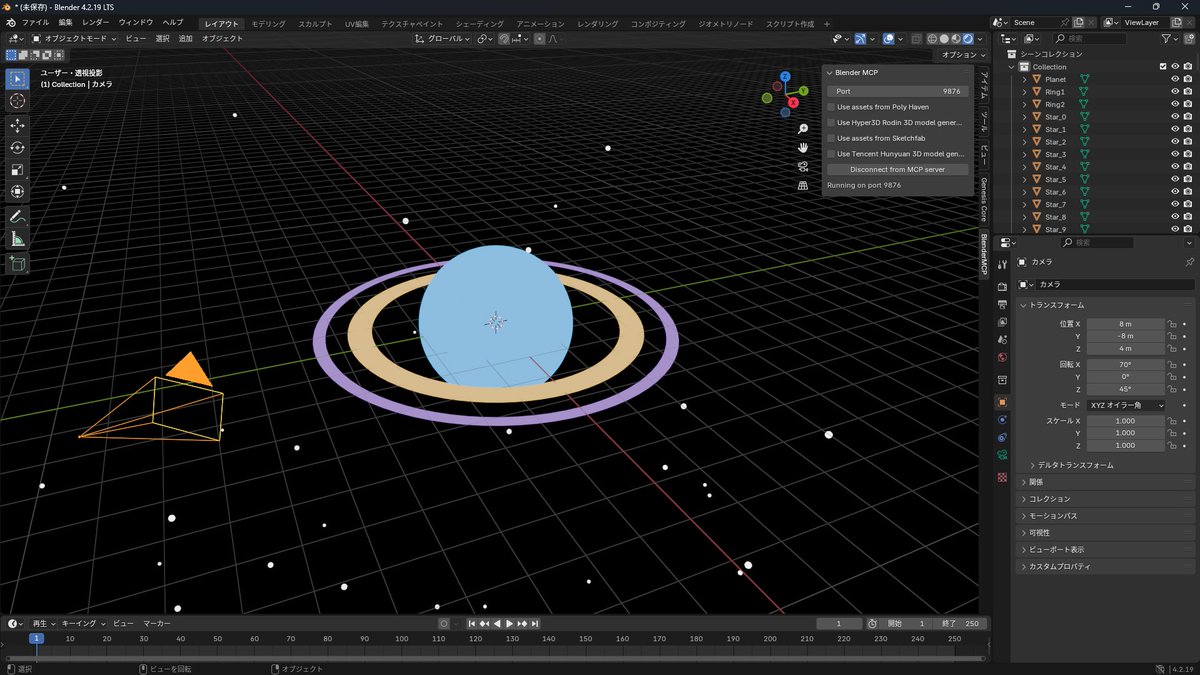
Task: Open the Global (グローバル) orientation dropdown
Action: click(x=442, y=38)
